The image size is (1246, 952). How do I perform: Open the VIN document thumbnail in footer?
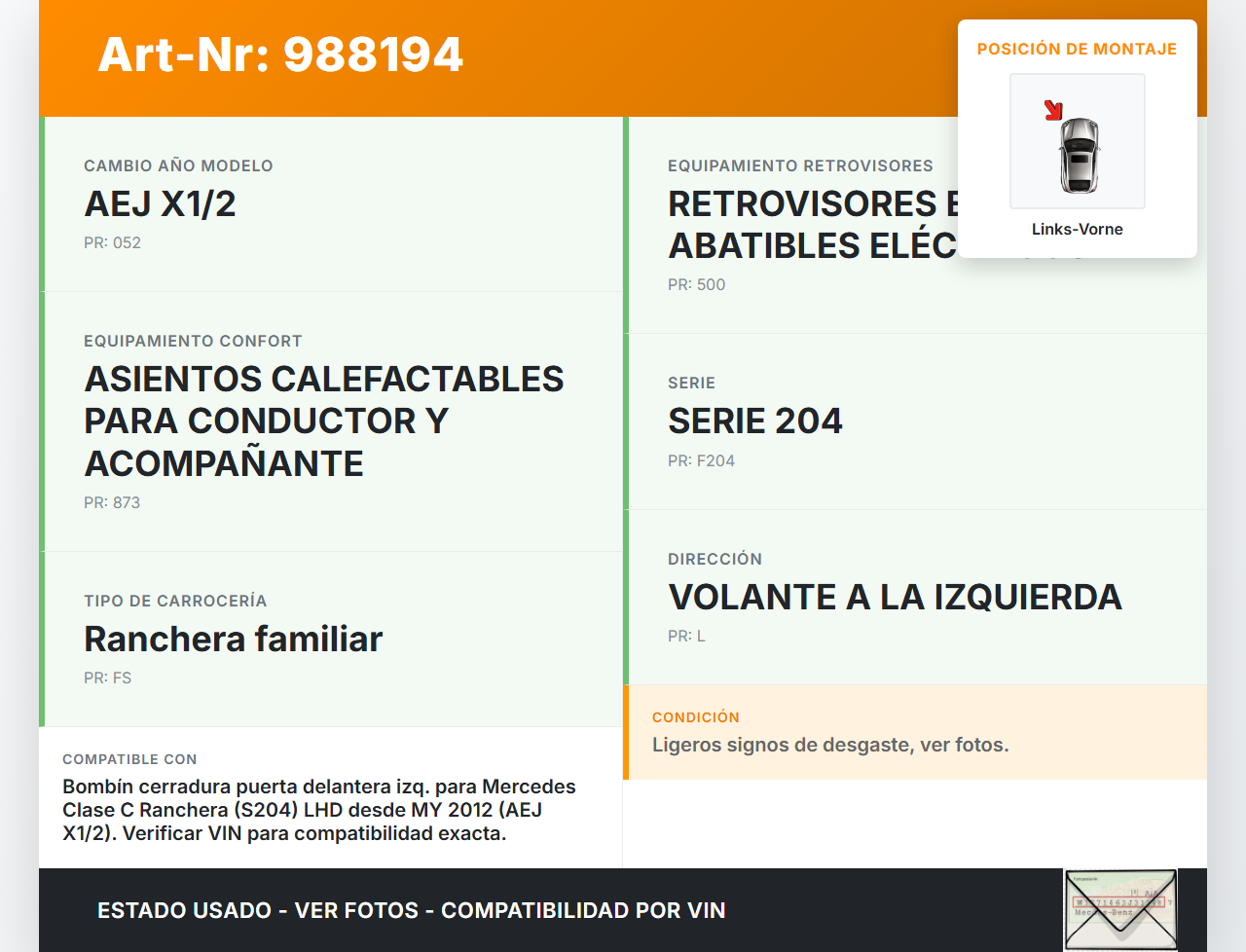pos(1120,910)
